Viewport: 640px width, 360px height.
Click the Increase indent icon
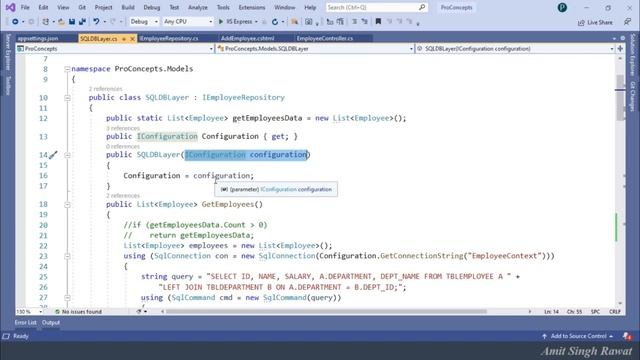pos(364,22)
